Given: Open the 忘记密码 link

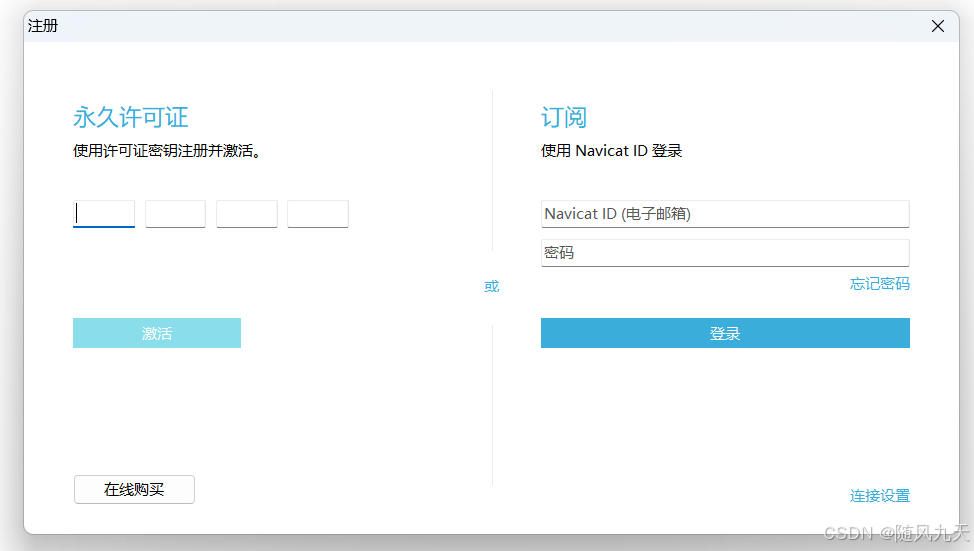Looking at the screenshot, I should pyautogui.click(x=880, y=284).
